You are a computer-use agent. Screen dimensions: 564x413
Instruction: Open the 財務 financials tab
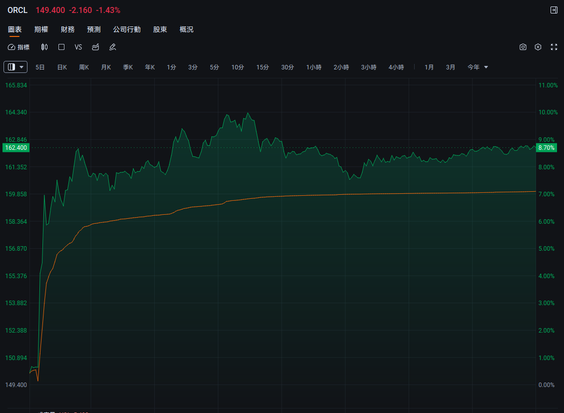tap(67, 30)
